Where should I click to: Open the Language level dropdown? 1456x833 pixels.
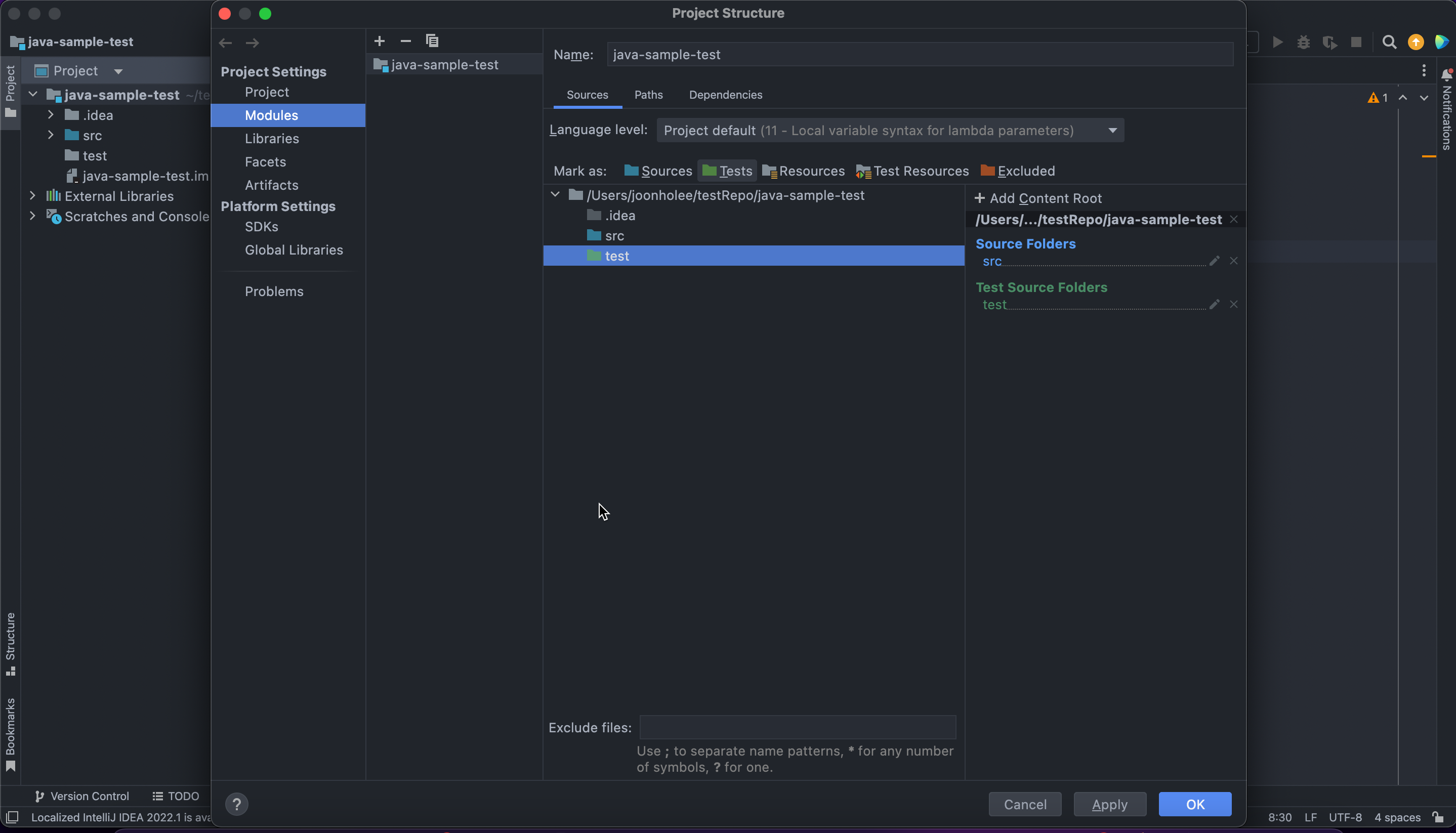coord(890,131)
